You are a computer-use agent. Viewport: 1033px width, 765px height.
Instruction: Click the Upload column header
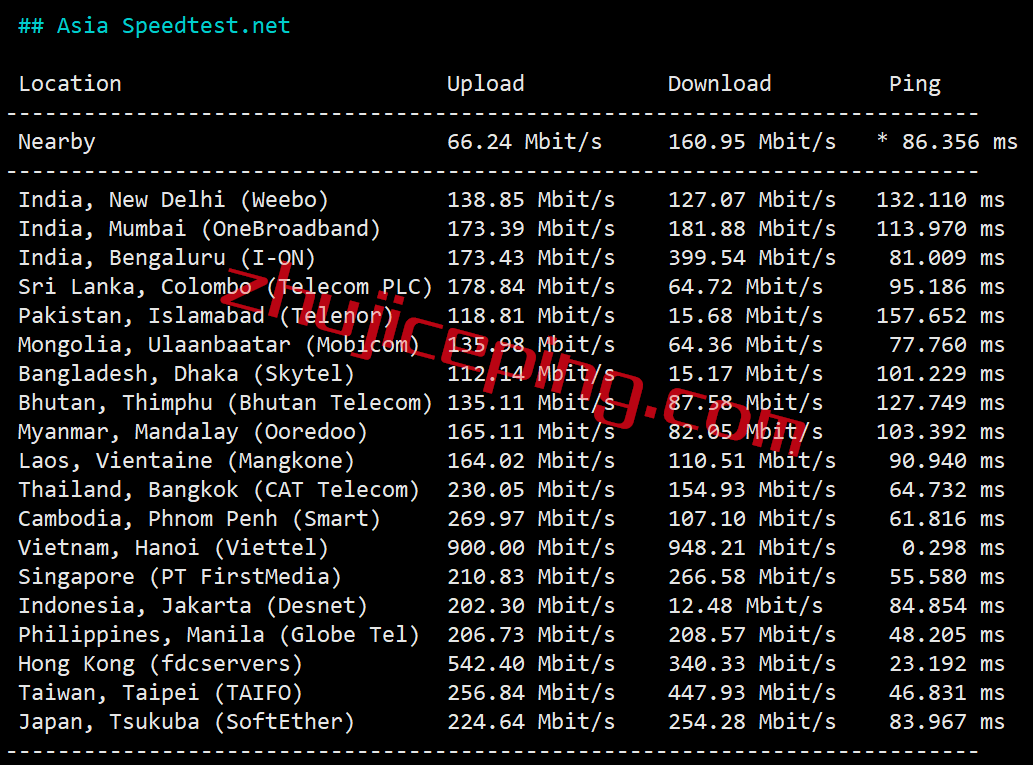tap(485, 84)
